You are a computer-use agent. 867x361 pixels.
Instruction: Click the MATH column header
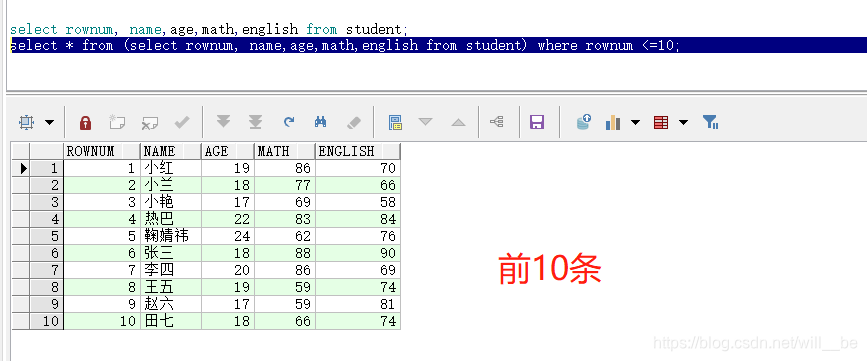[x=285, y=151]
